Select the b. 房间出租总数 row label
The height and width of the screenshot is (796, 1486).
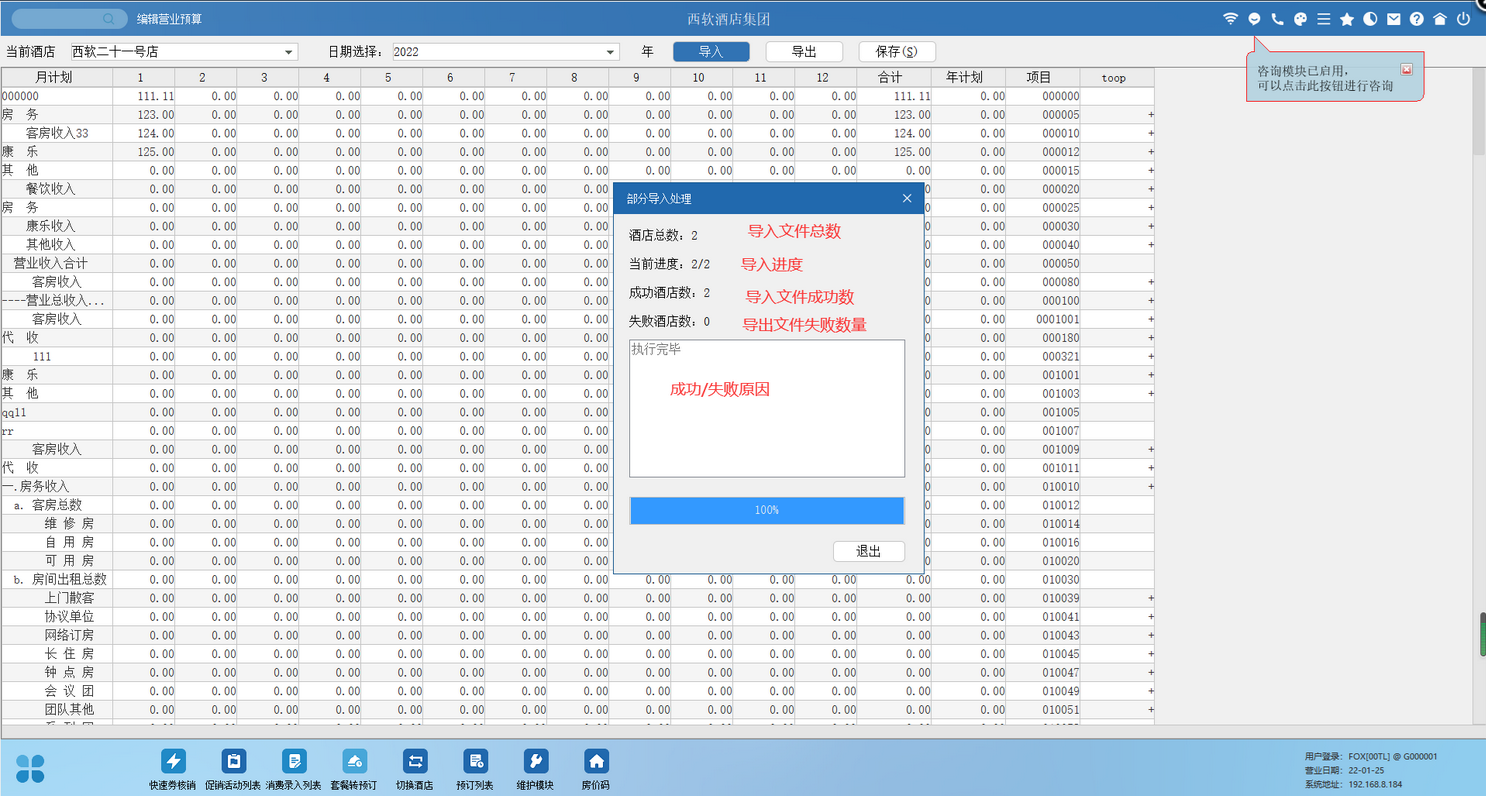point(60,579)
